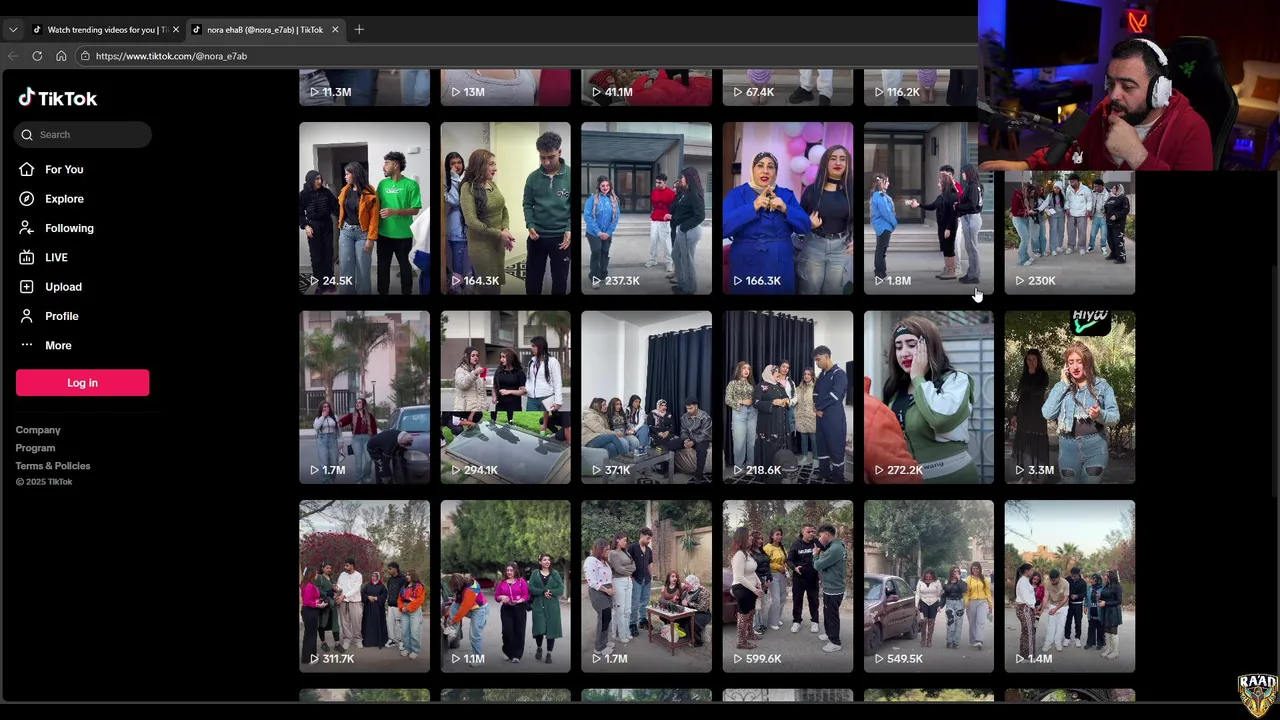Go to Profile page

pos(61,316)
